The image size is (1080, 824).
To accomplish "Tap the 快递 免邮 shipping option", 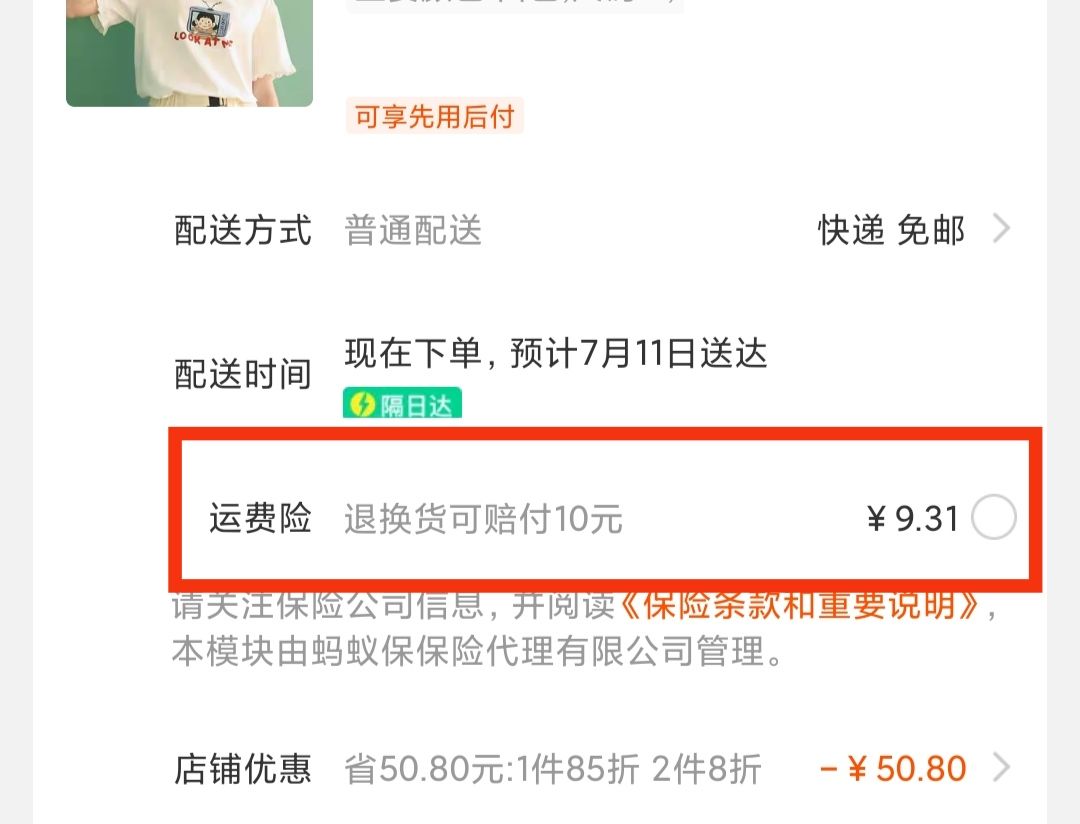I will tap(891, 229).
